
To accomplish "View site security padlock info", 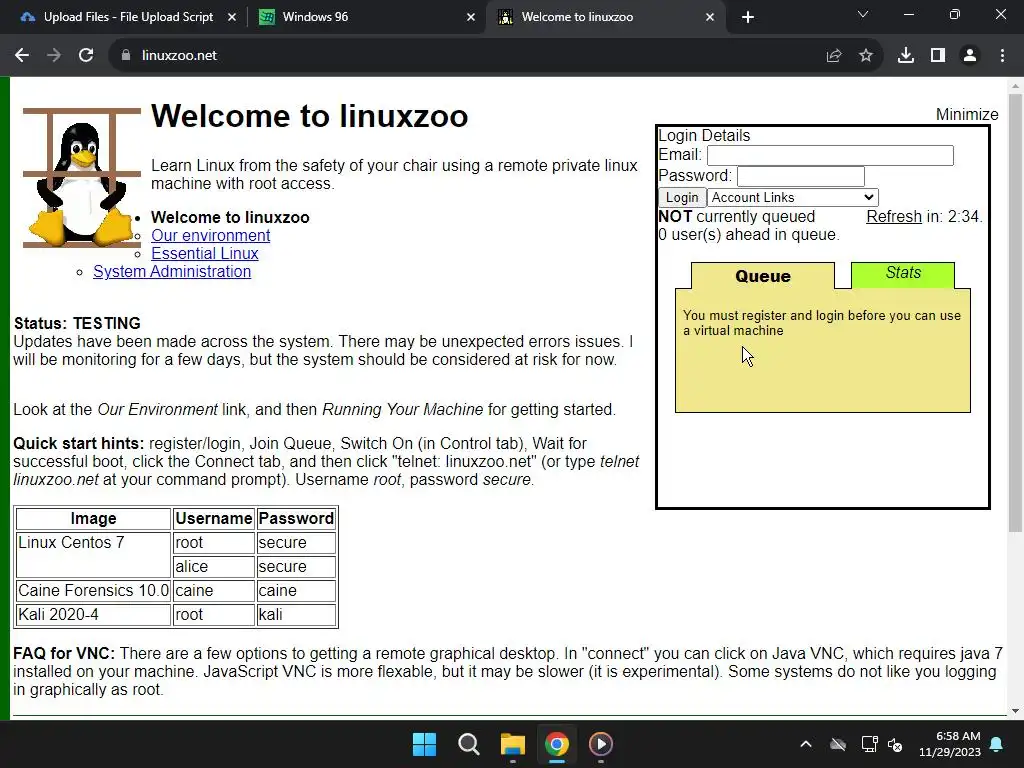I will point(126,56).
